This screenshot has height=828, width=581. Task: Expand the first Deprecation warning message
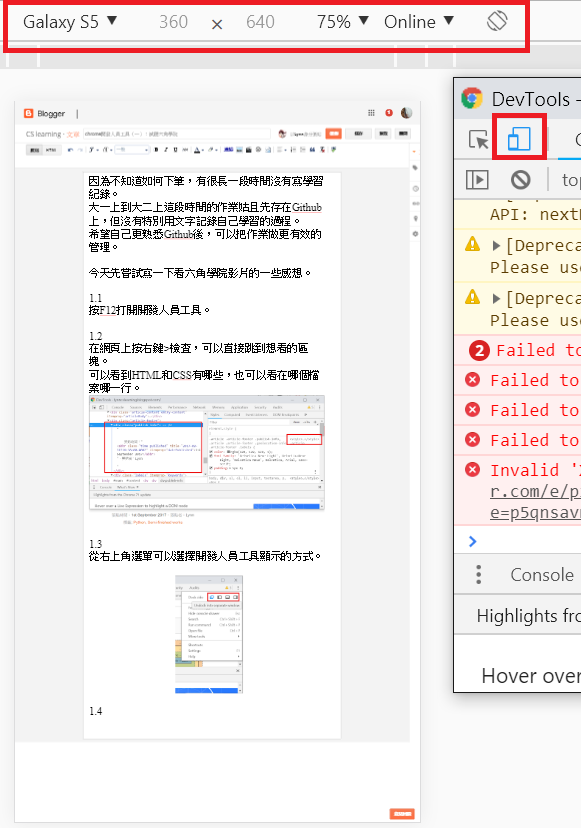[x=496, y=246]
